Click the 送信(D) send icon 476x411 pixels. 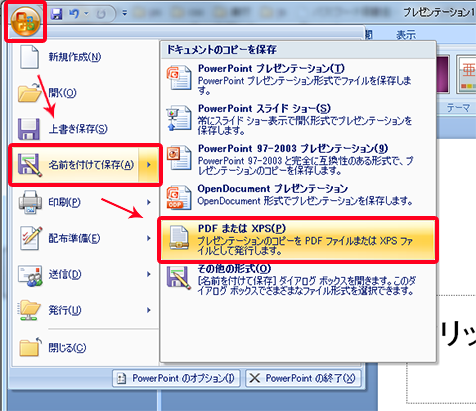[30, 275]
